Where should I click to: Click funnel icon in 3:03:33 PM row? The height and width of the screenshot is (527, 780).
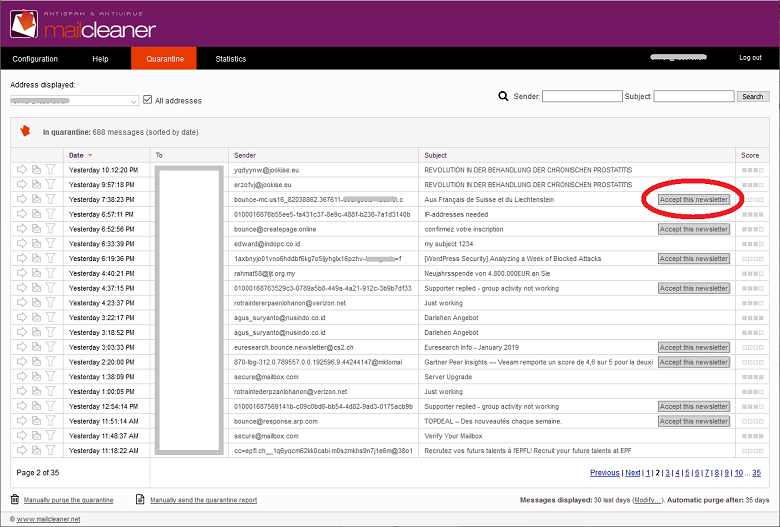50,347
